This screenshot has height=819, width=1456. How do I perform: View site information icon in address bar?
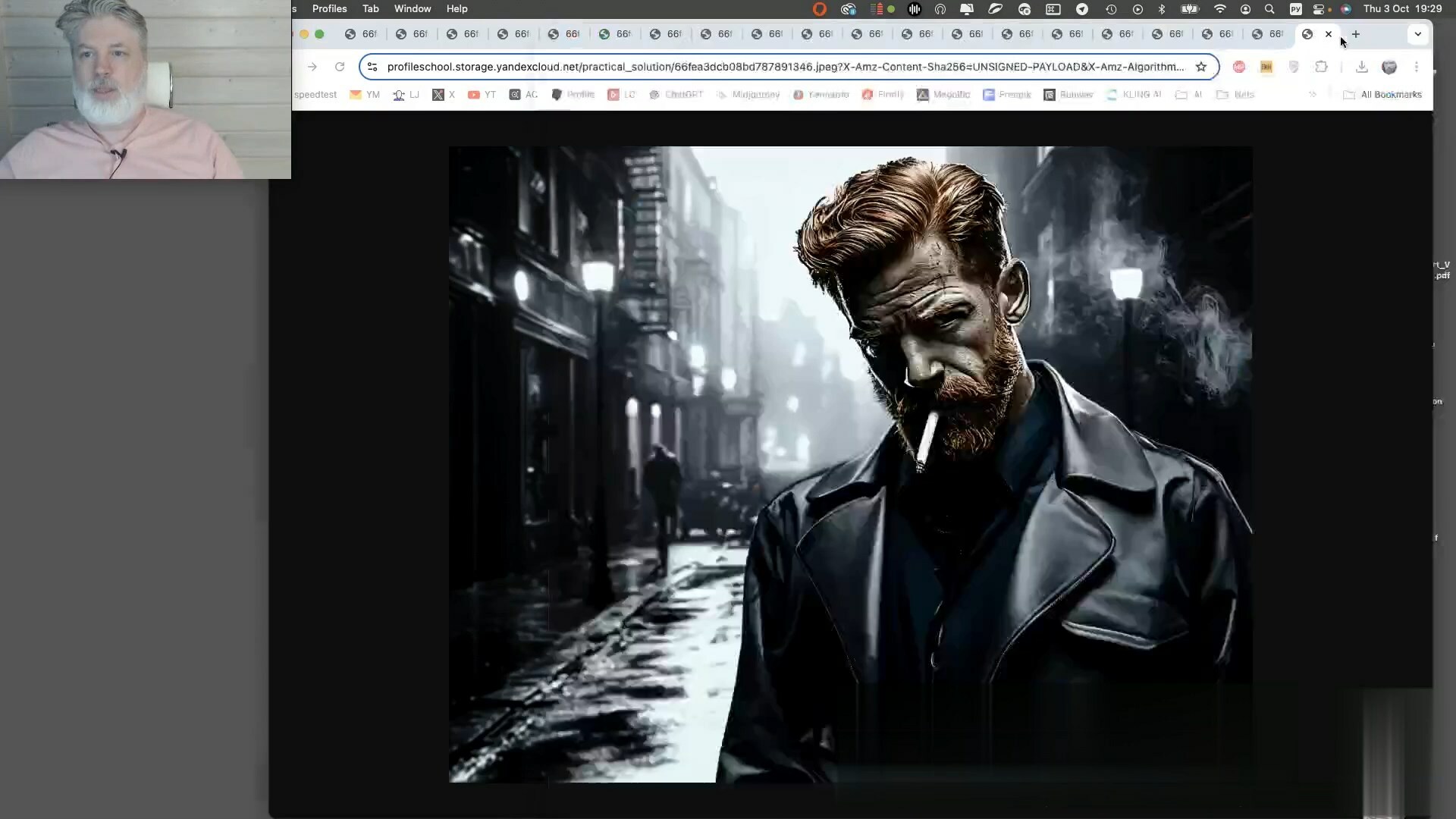click(x=372, y=67)
